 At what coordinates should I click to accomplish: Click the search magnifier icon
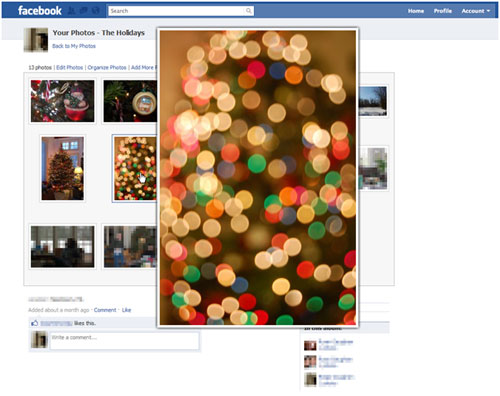[x=249, y=11]
